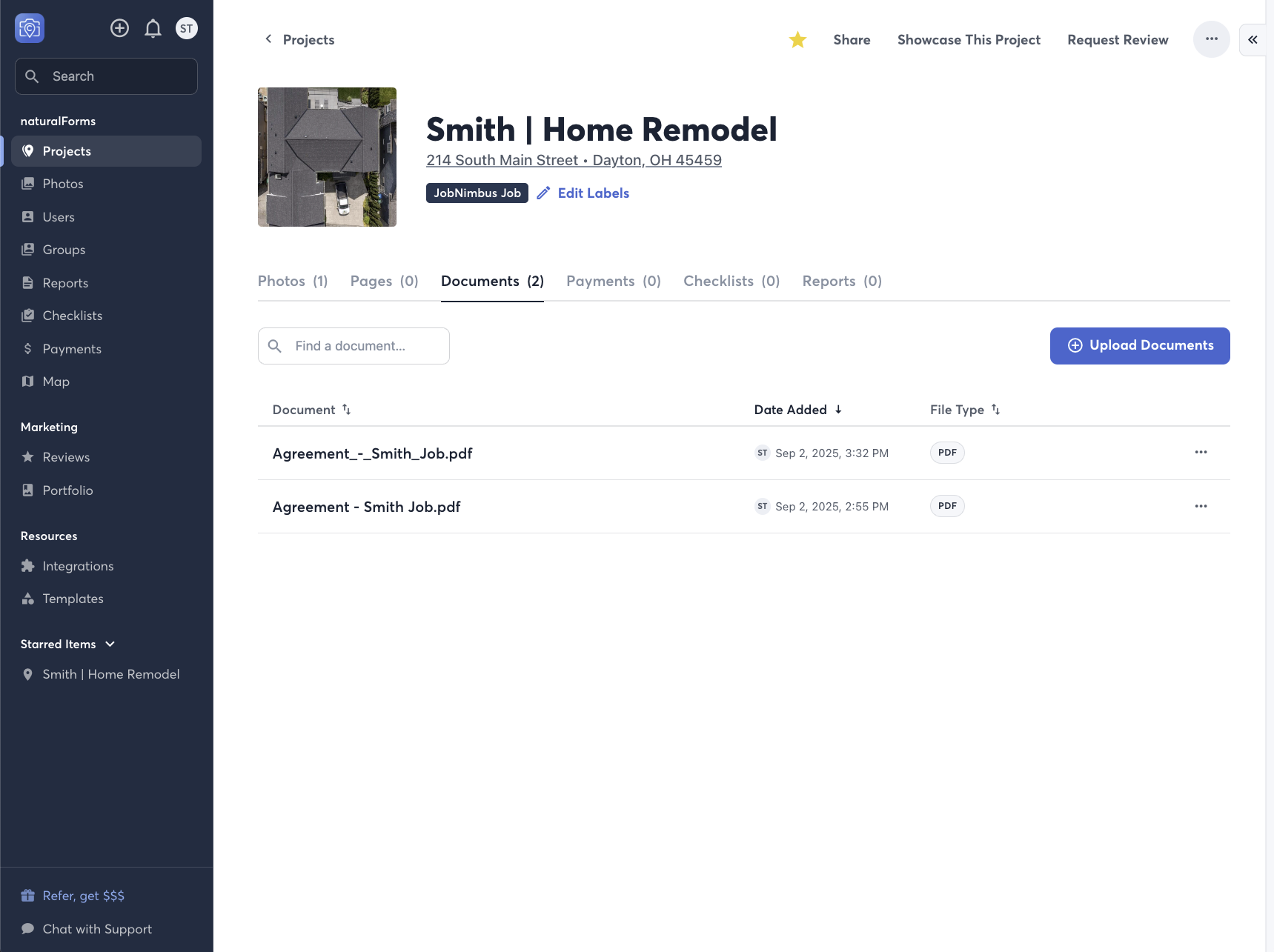Screen dimensions: 1274x952
Task: Click ST avatar on the 3:32 PM row
Action: 763,453
